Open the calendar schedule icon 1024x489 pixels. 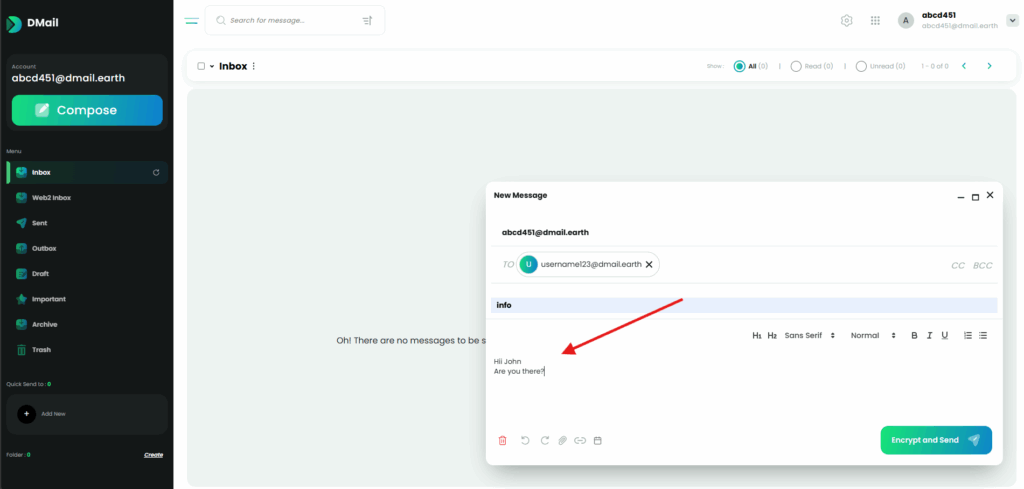pyautogui.click(x=598, y=440)
